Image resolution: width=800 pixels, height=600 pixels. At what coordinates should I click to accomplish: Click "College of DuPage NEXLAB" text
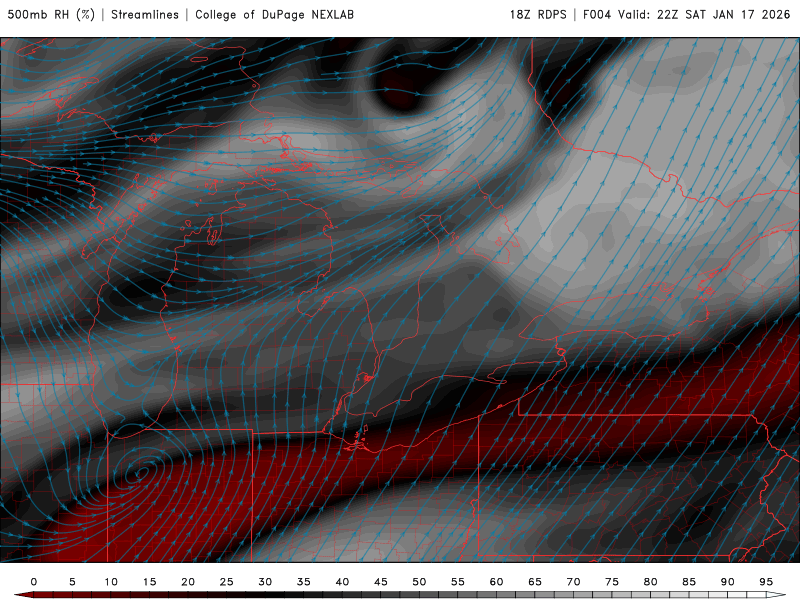(274, 15)
